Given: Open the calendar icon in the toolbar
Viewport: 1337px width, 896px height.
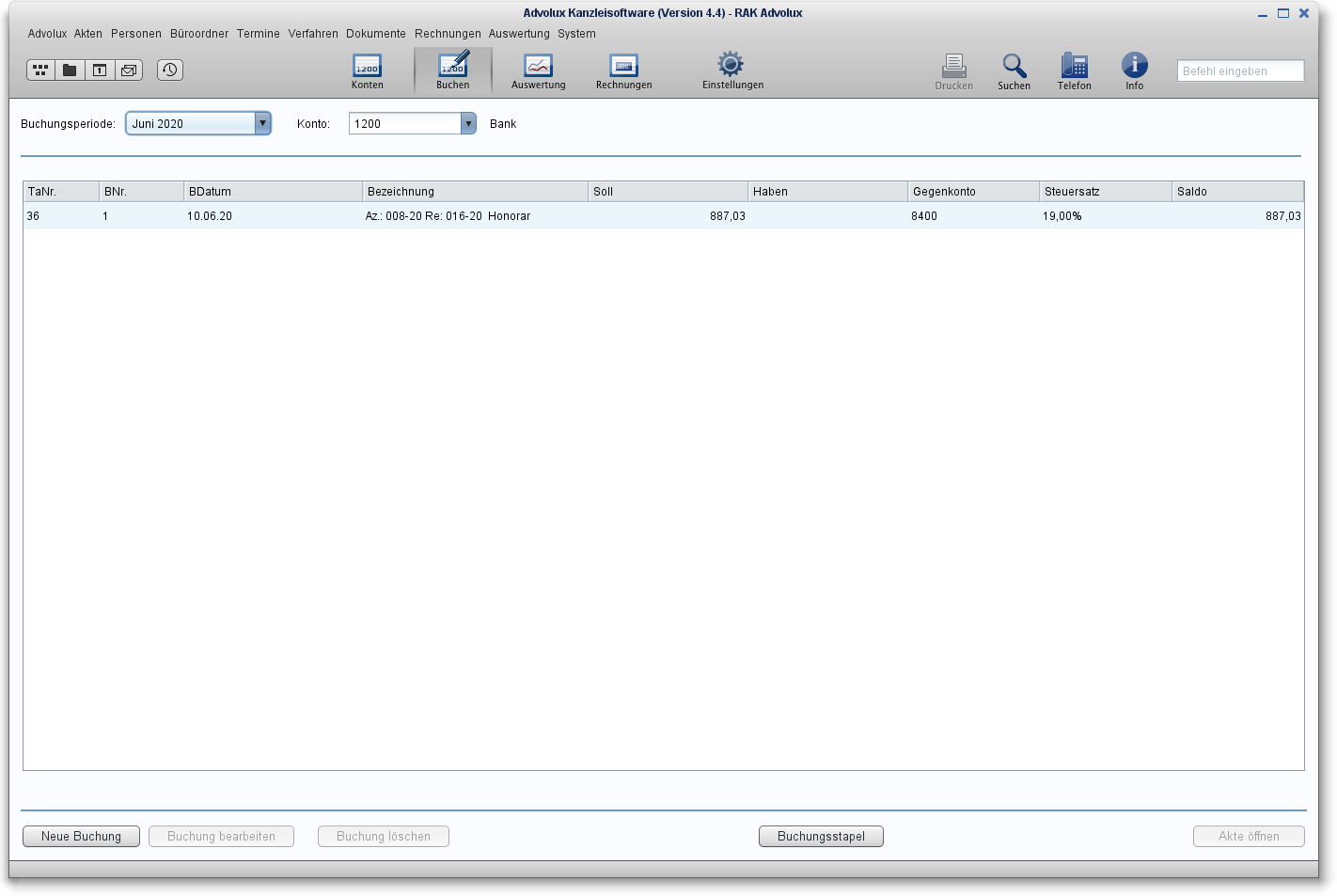Looking at the screenshot, I should point(100,70).
